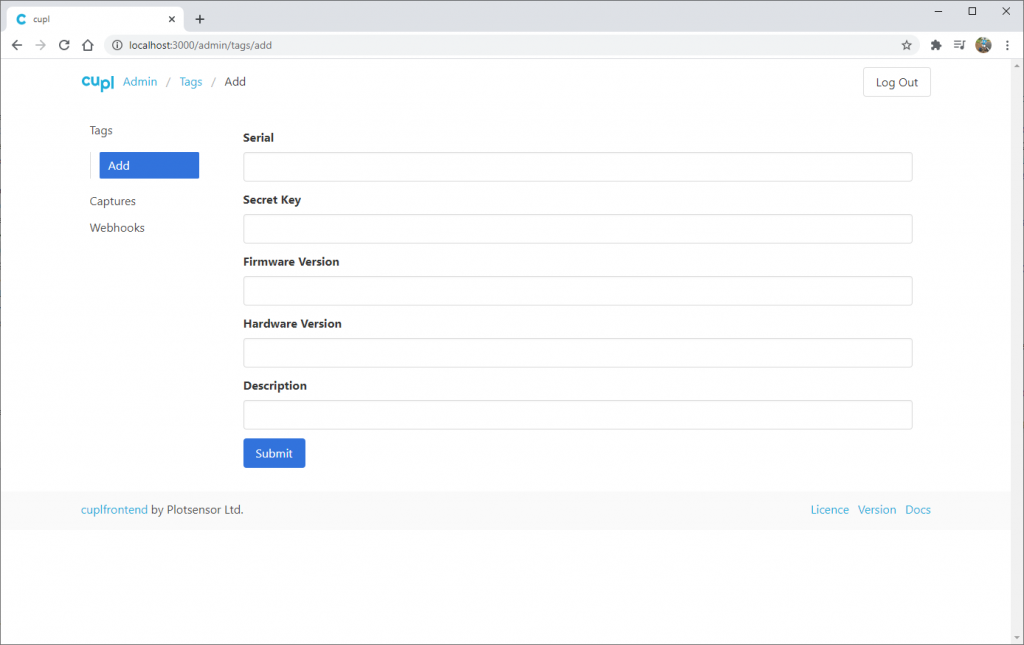The height and width of the screenshot is (645, 1024).
Task: Focus the Firmware Version input field
Action: (x=578, y=291)
